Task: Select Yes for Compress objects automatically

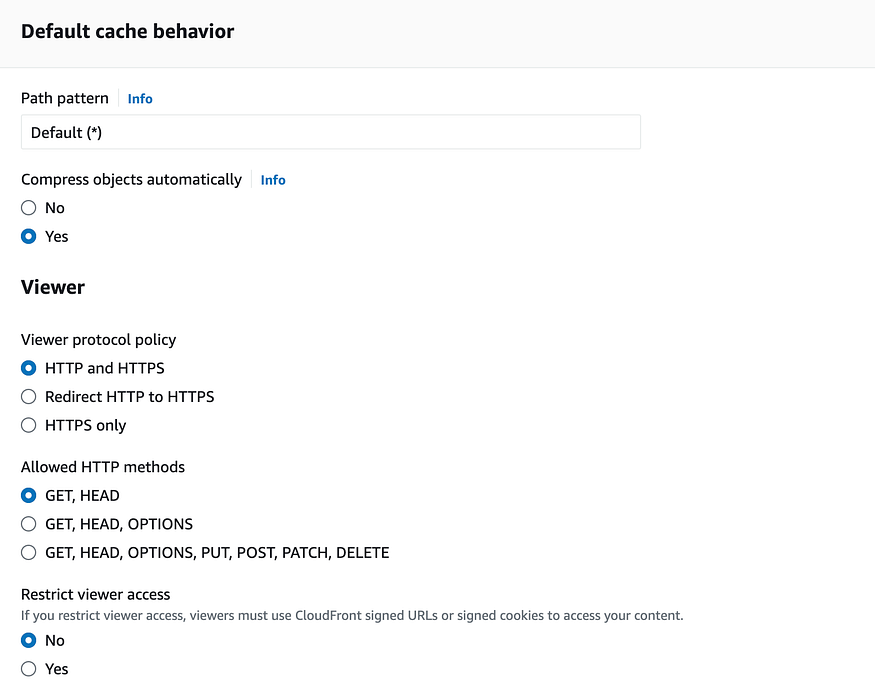Action: pos(29,237)
